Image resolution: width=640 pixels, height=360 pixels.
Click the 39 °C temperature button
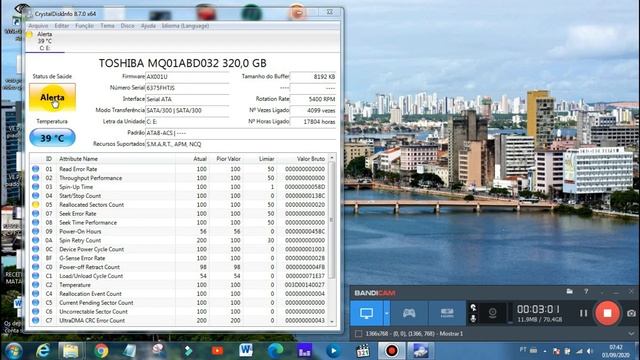[52, 138]
